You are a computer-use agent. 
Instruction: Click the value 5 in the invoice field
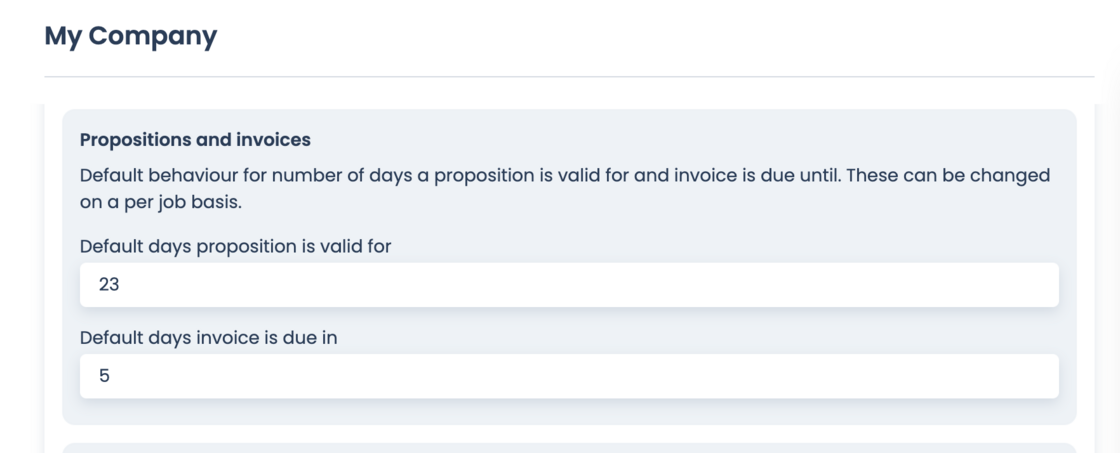(104, 376)
